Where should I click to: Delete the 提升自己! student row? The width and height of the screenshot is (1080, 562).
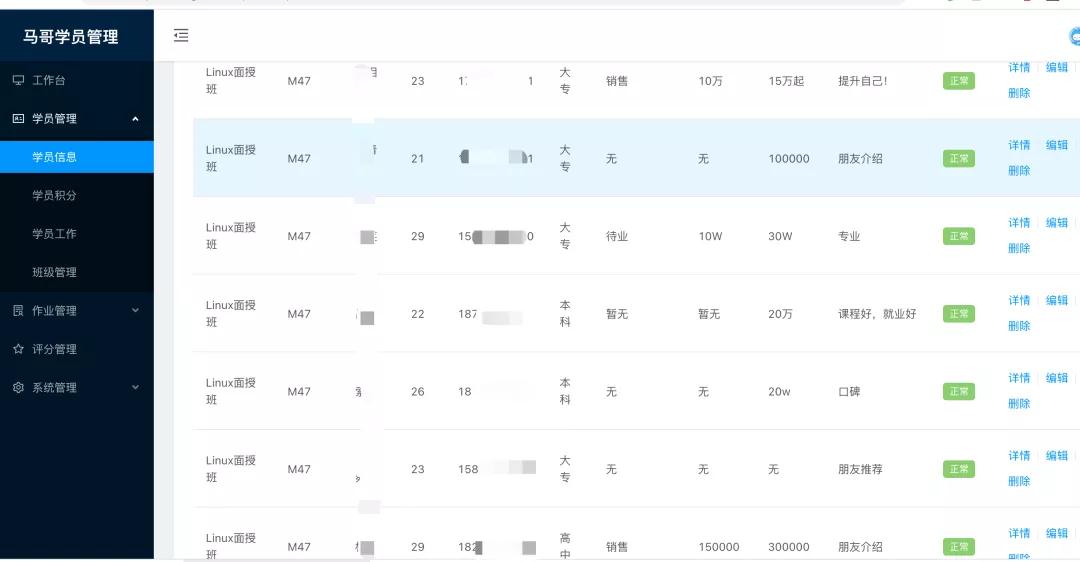coord(1019,93)
